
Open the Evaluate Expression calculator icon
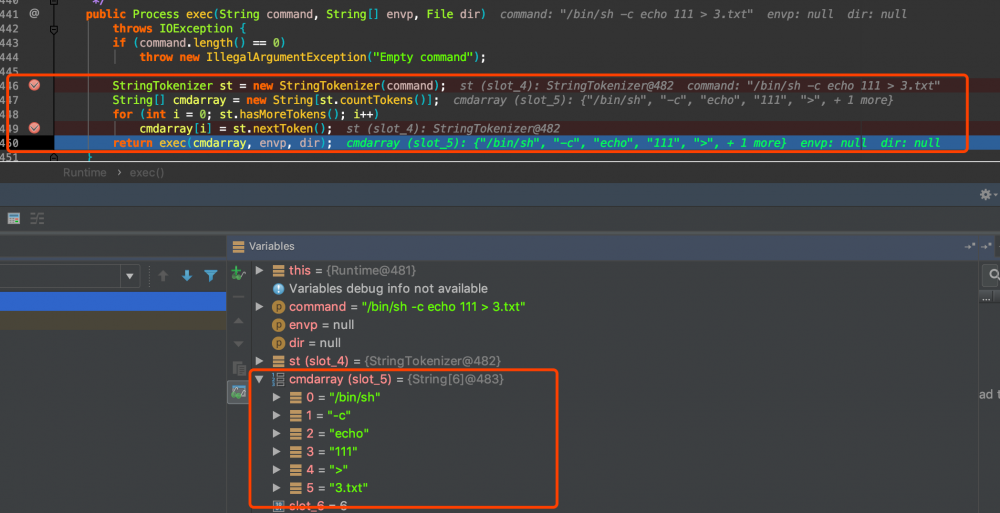[x=13, y=218]
